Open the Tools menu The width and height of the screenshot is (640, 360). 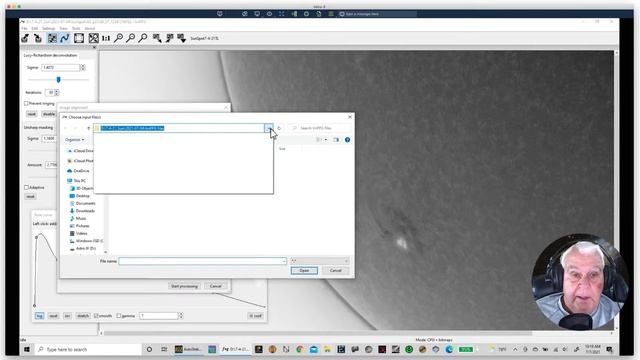tap(76, 29)
